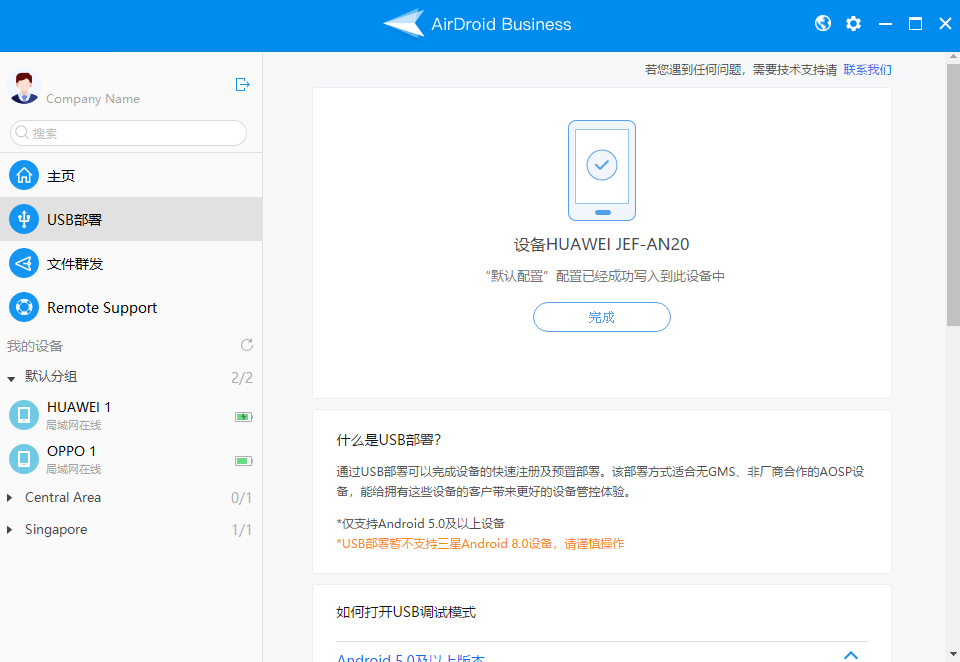Click the *仅支持Android 5.0及以上设备 note
The width and height of the screenshot is (960, 662).
[x=421, y=524]
